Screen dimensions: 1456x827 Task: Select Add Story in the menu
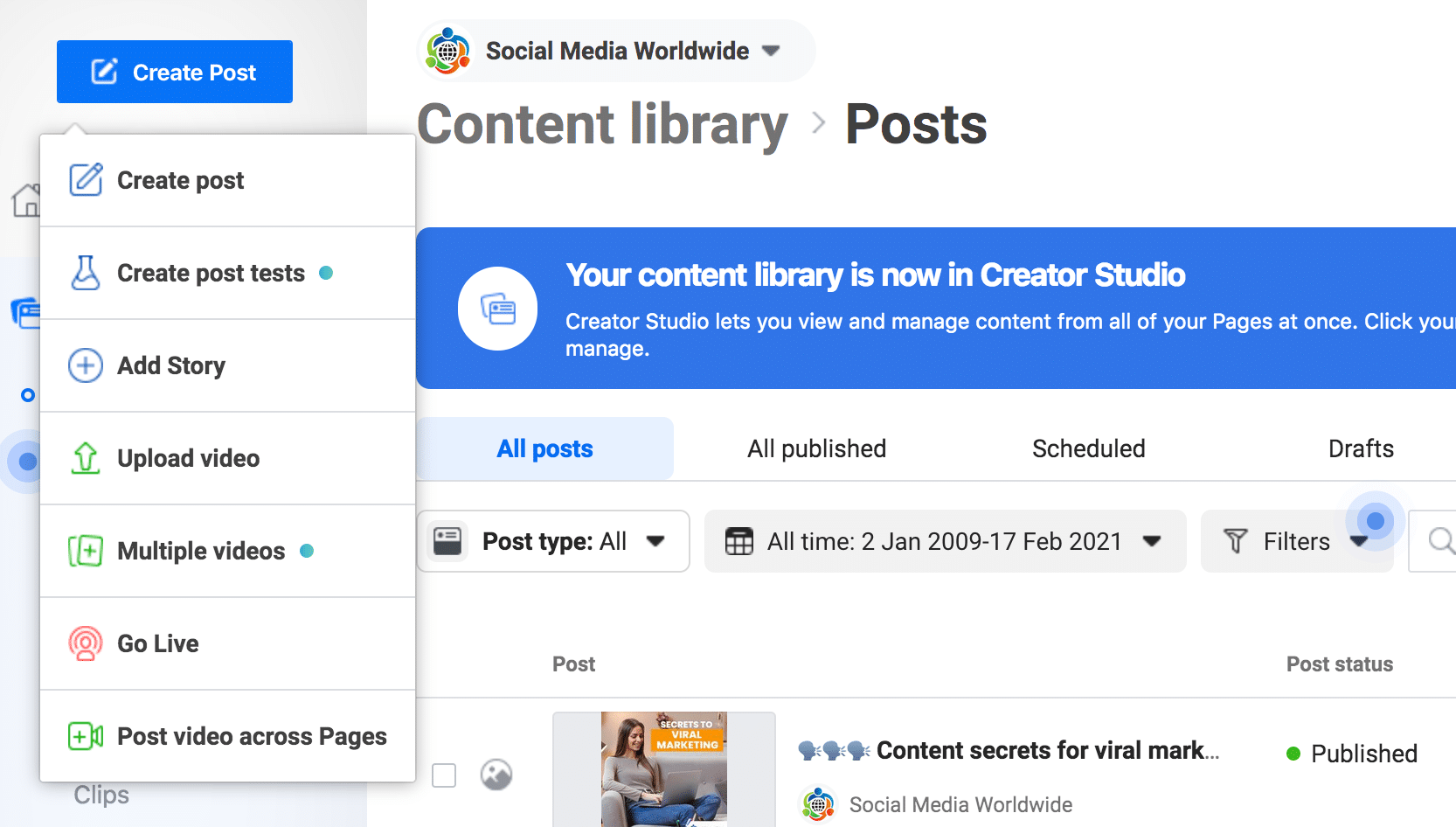click(227, 365)
